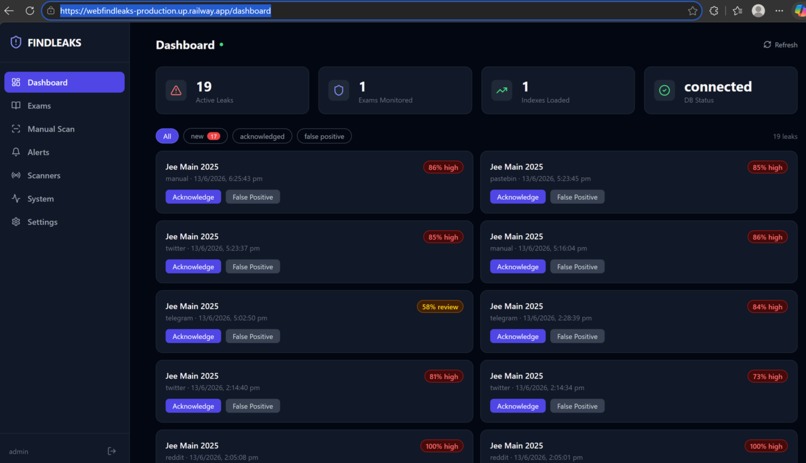Open the Dashboard menu item
The image size is (806, 463).
click(64, 82)
